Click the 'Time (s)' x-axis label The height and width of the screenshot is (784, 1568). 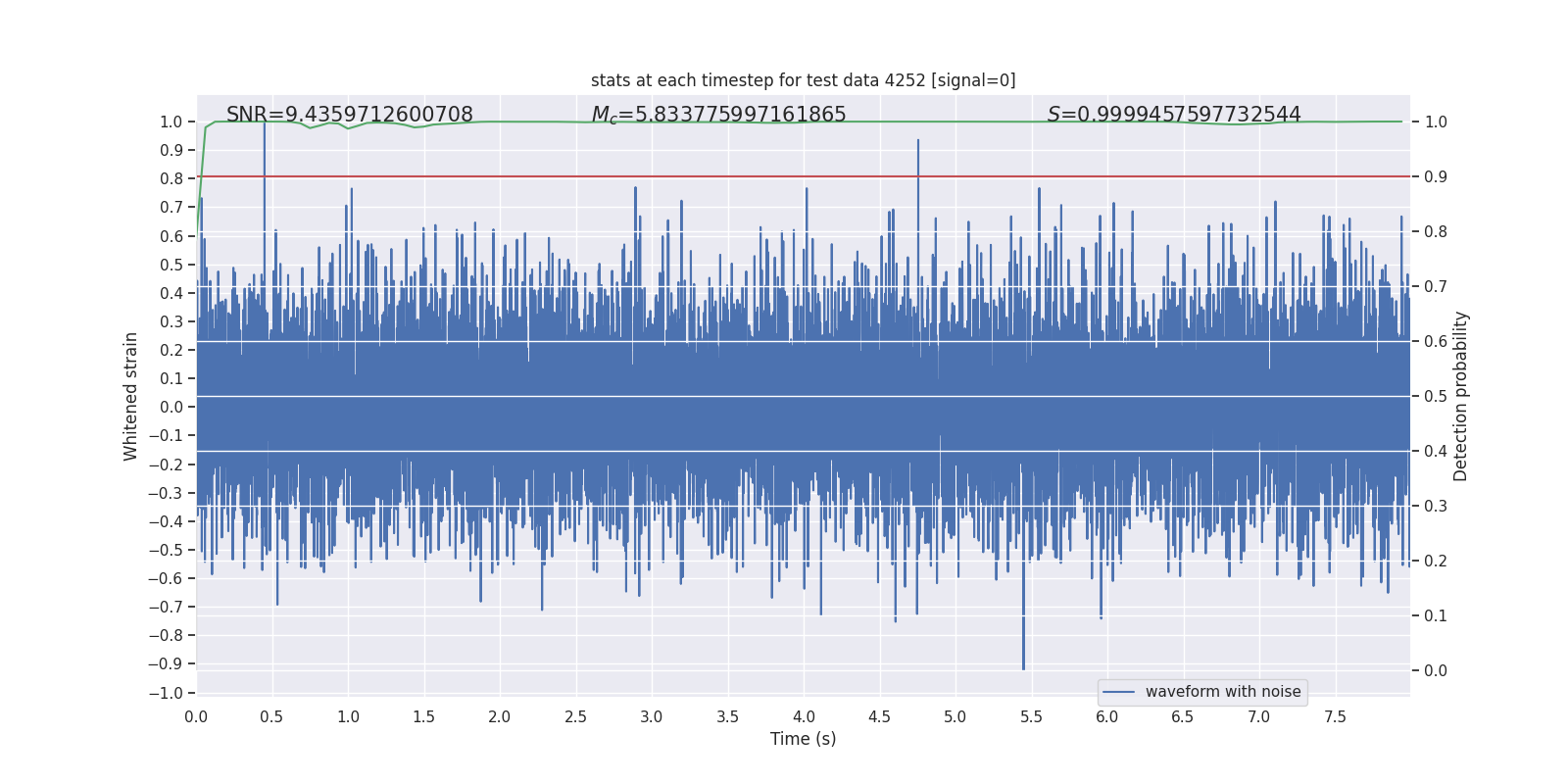tap(803, 739)
